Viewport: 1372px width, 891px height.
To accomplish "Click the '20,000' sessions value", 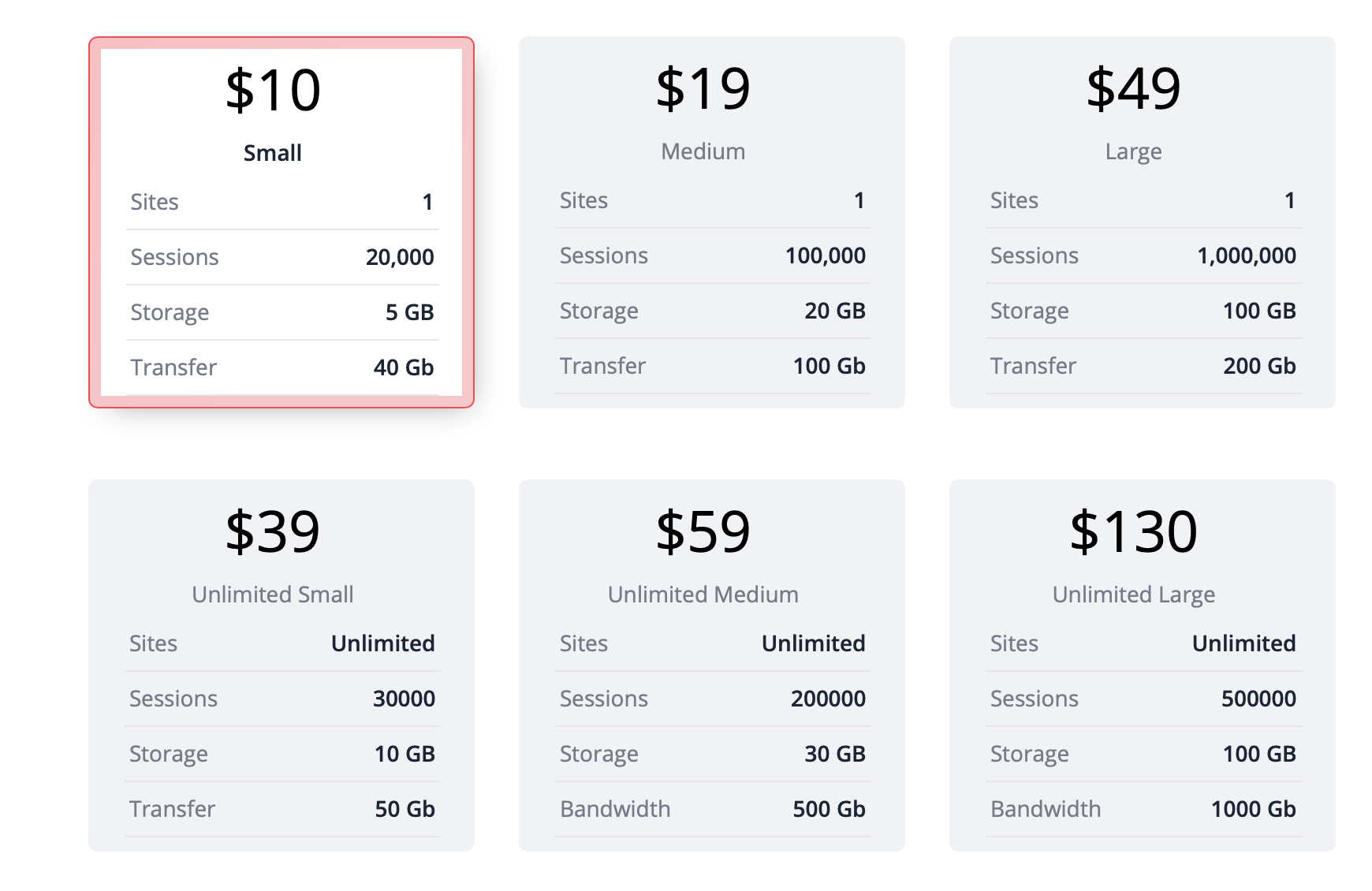I will tap(400, 257).
